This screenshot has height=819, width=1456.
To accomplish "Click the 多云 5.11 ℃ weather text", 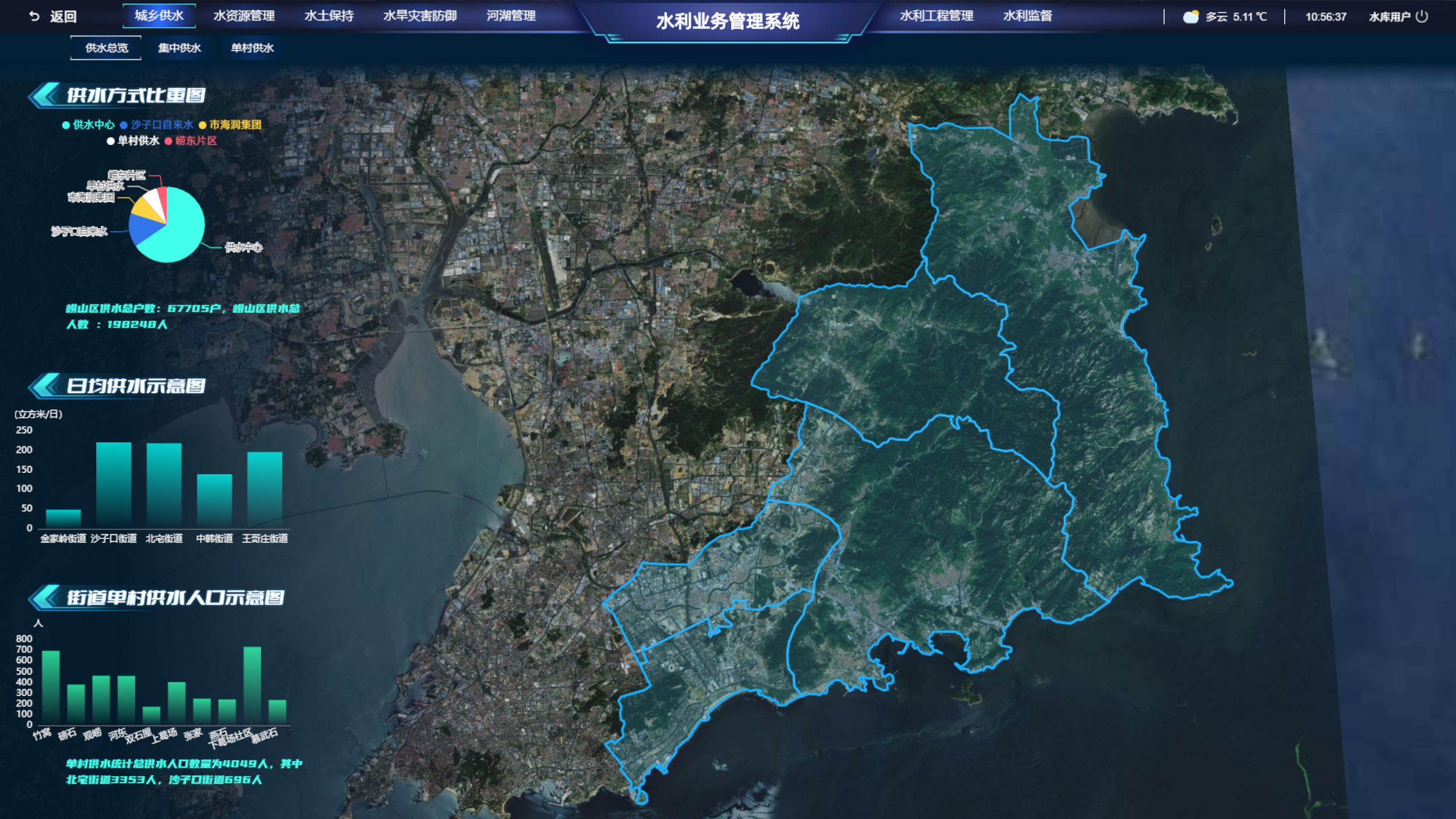I will point(1236,17).
